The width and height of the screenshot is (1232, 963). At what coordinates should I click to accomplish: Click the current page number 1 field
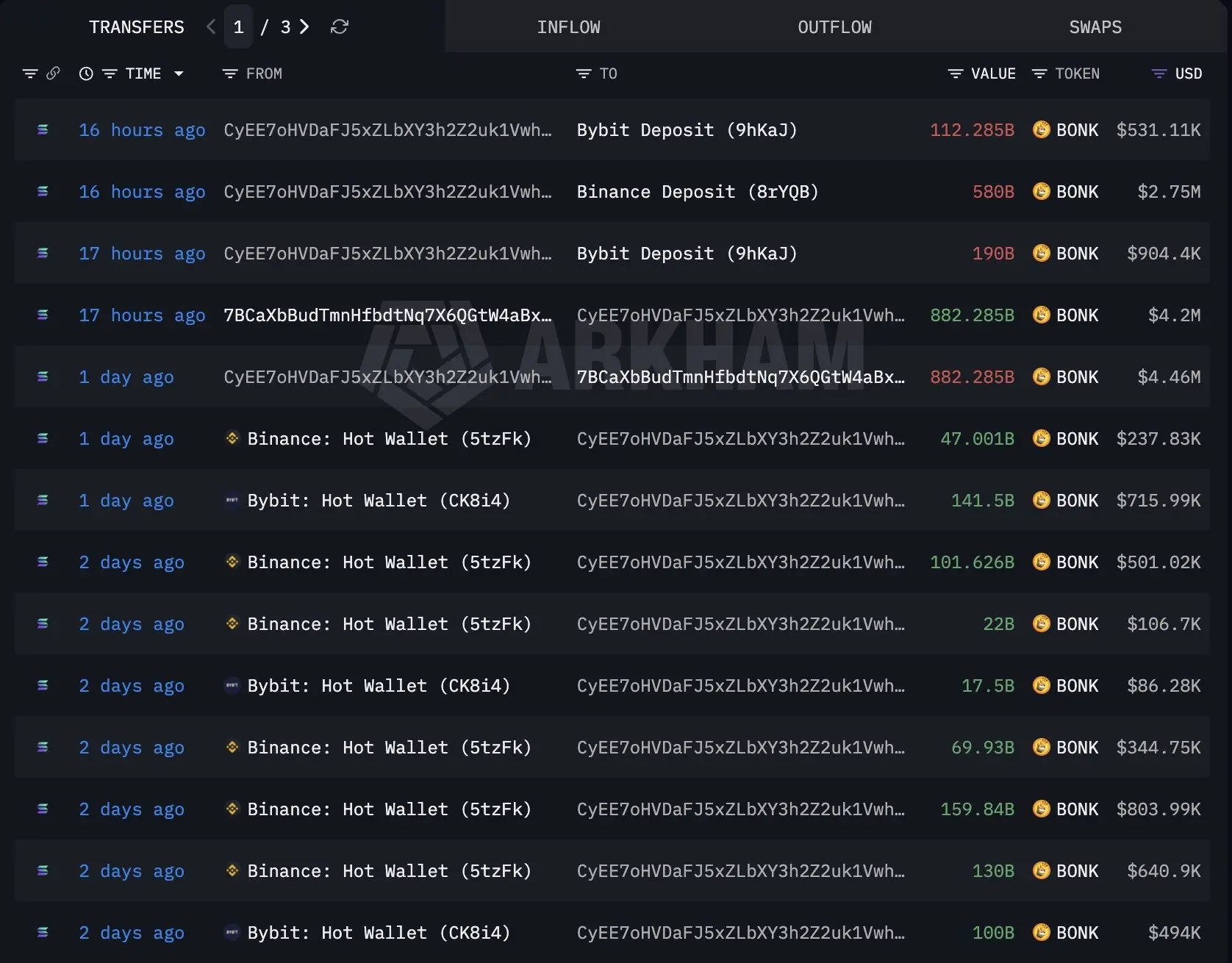click(x=238, y=27)
